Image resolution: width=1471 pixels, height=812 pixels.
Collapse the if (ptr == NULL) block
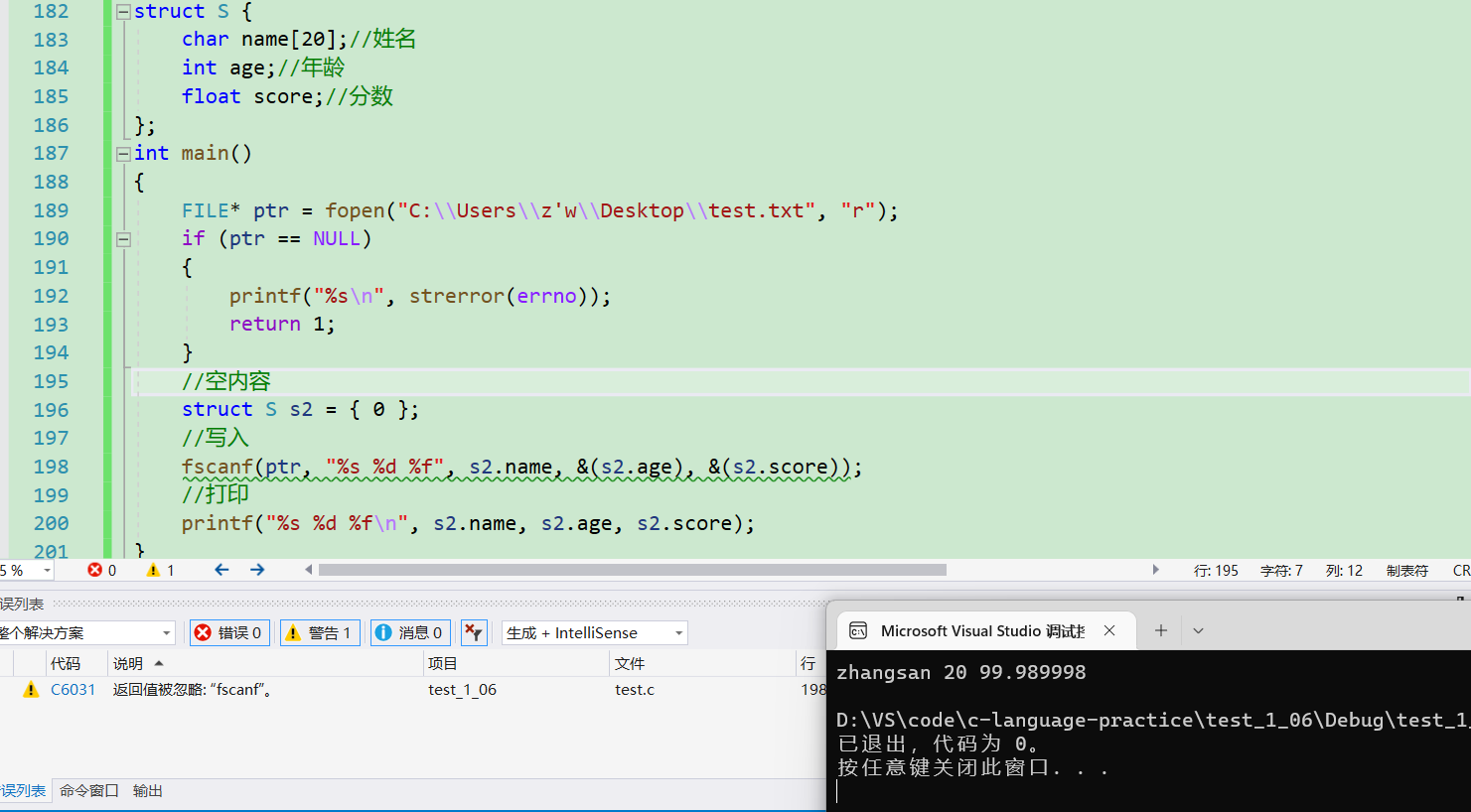(x=123, y=239)
